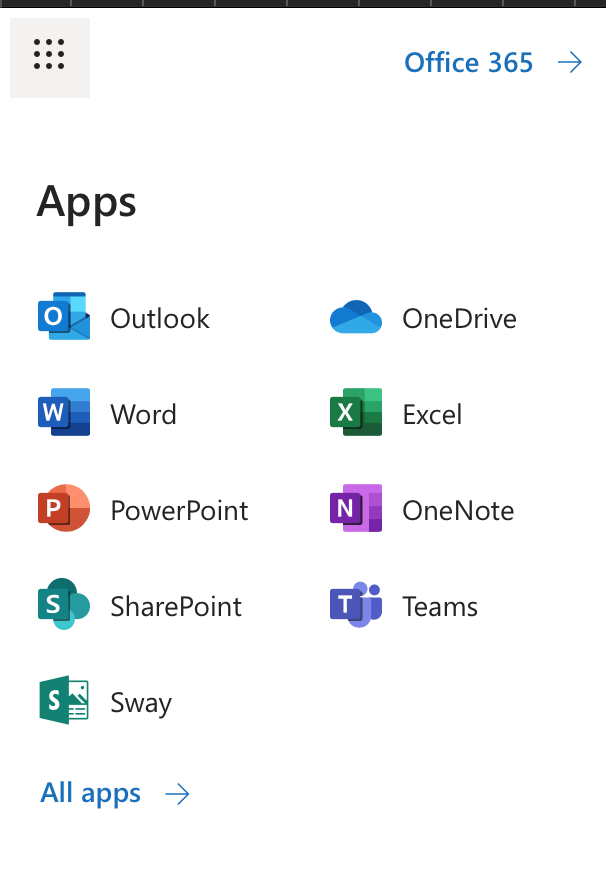Click the arrow next to Office 365
The width and height of the screenshot is (606, 876).
570,62
